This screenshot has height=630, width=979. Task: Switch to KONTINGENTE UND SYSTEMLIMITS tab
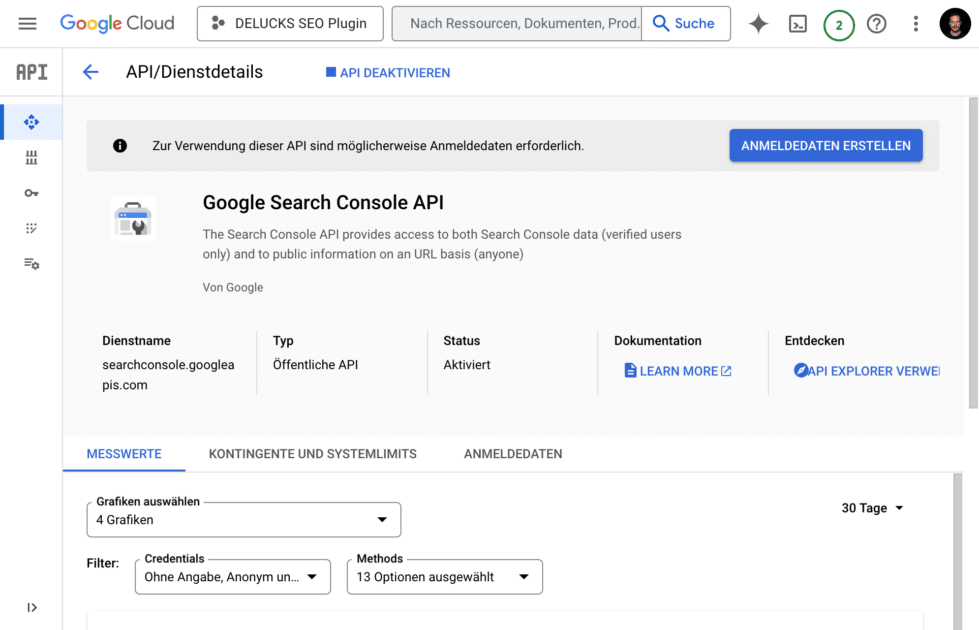[313, 454]
